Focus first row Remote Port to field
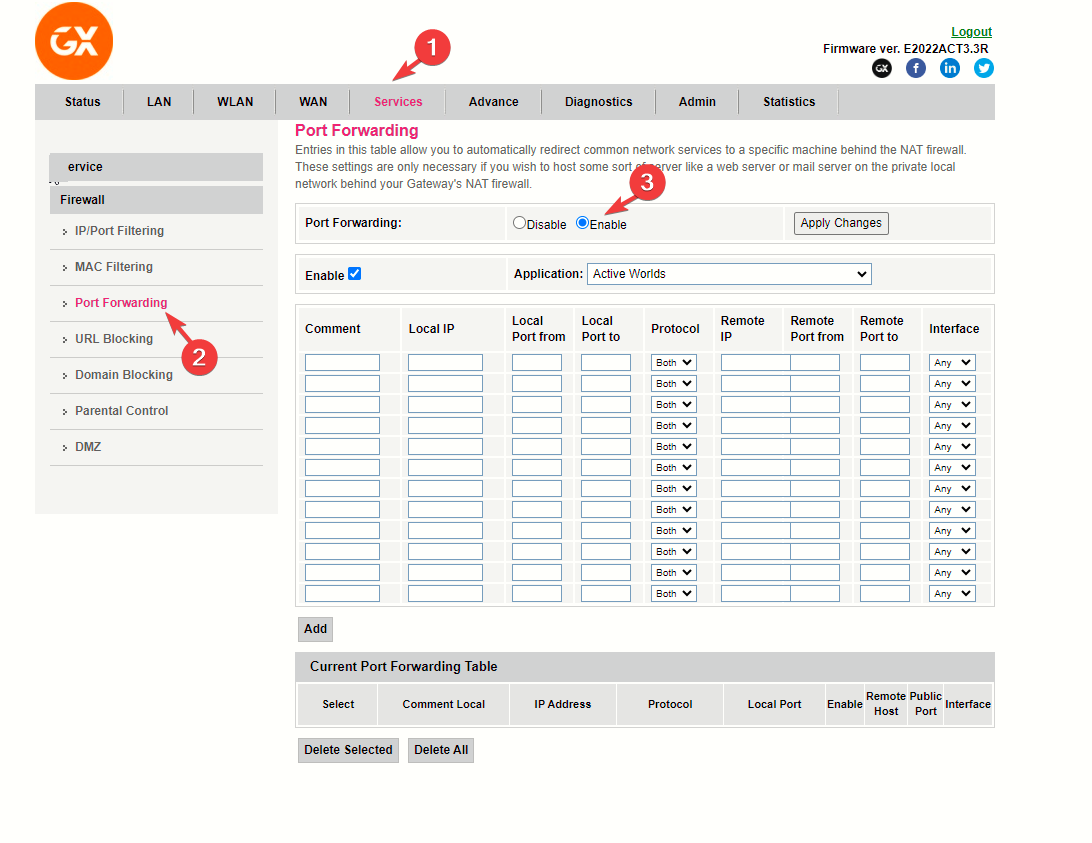Viewport: 1092px width, 843px height. coord(884,362)
